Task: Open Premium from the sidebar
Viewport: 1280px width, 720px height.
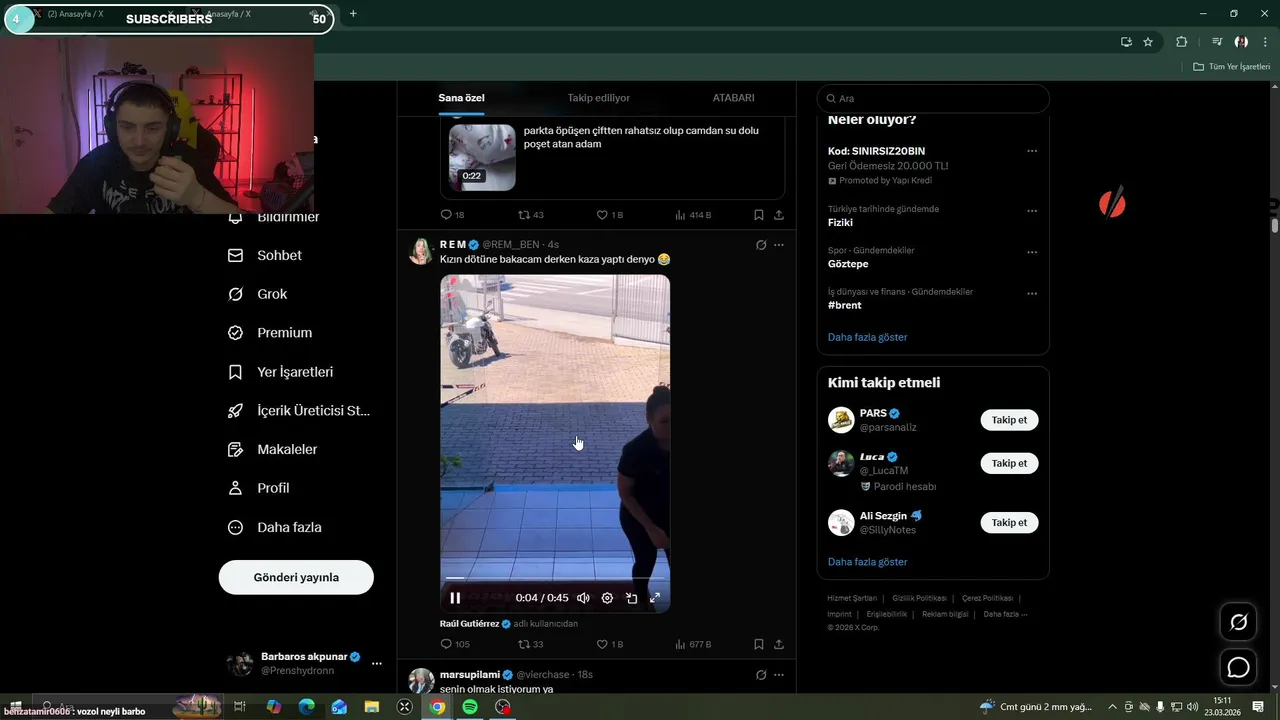Action: coord(270,333)
